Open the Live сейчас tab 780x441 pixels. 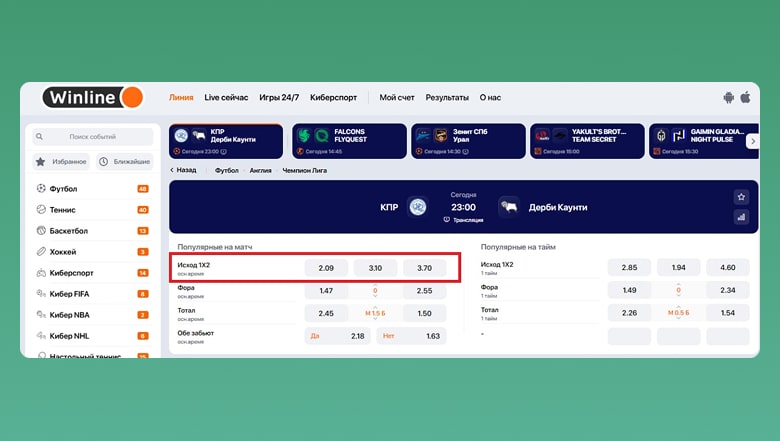(x=226, y=98)
